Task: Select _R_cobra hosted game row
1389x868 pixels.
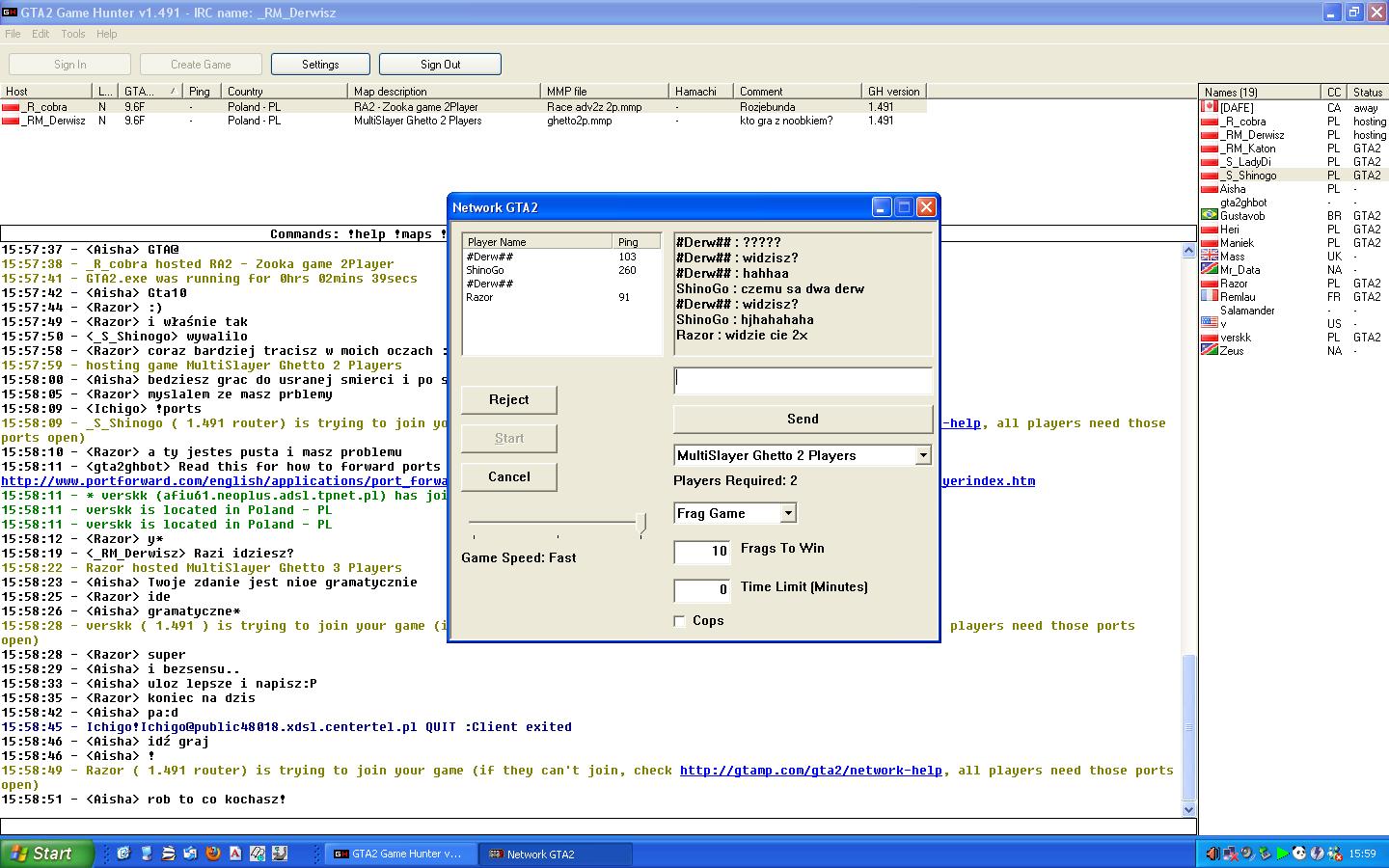Action: pos(463,107)
